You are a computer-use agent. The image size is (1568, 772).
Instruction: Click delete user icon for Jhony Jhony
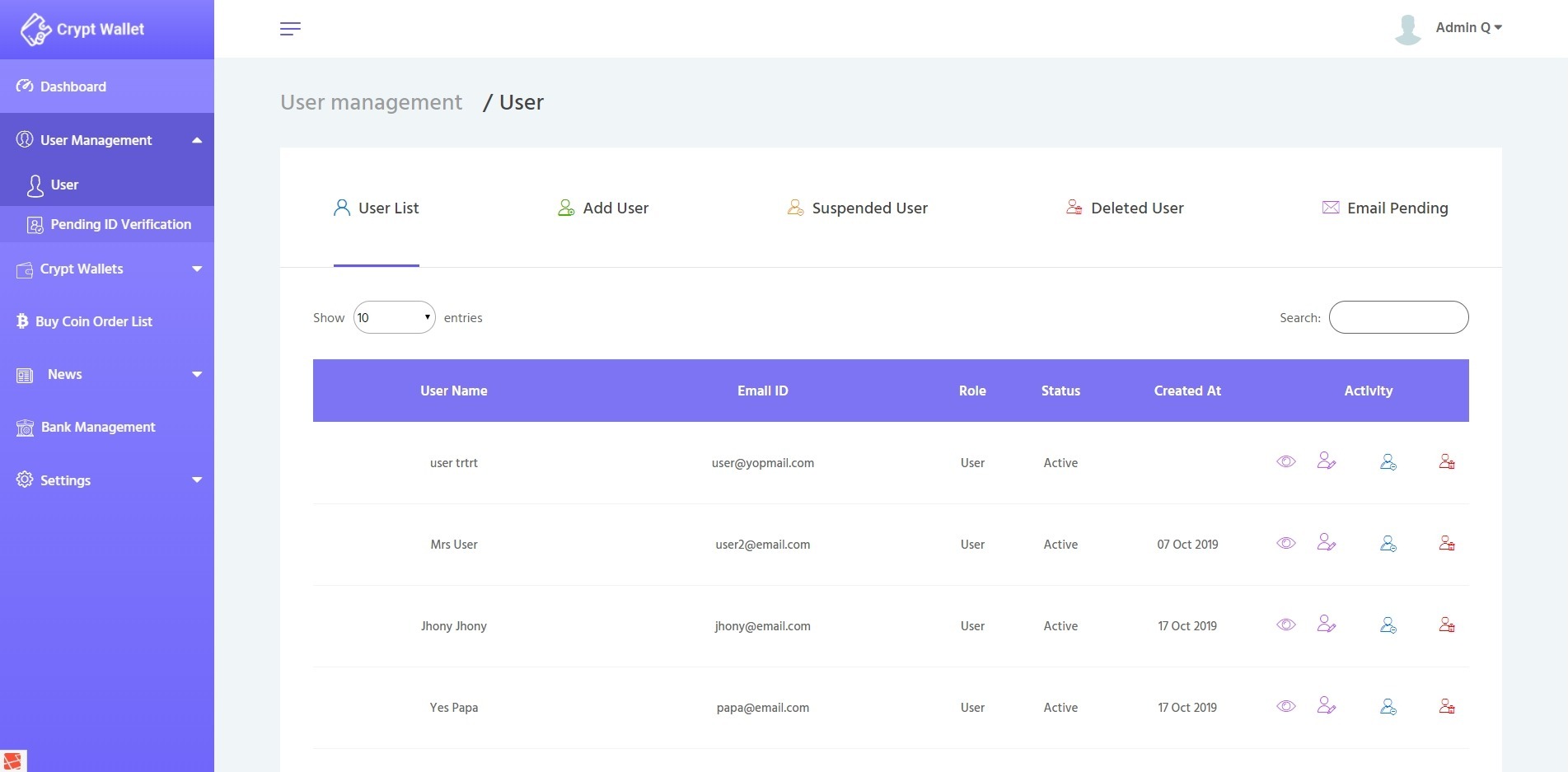tap(1446, 625)
